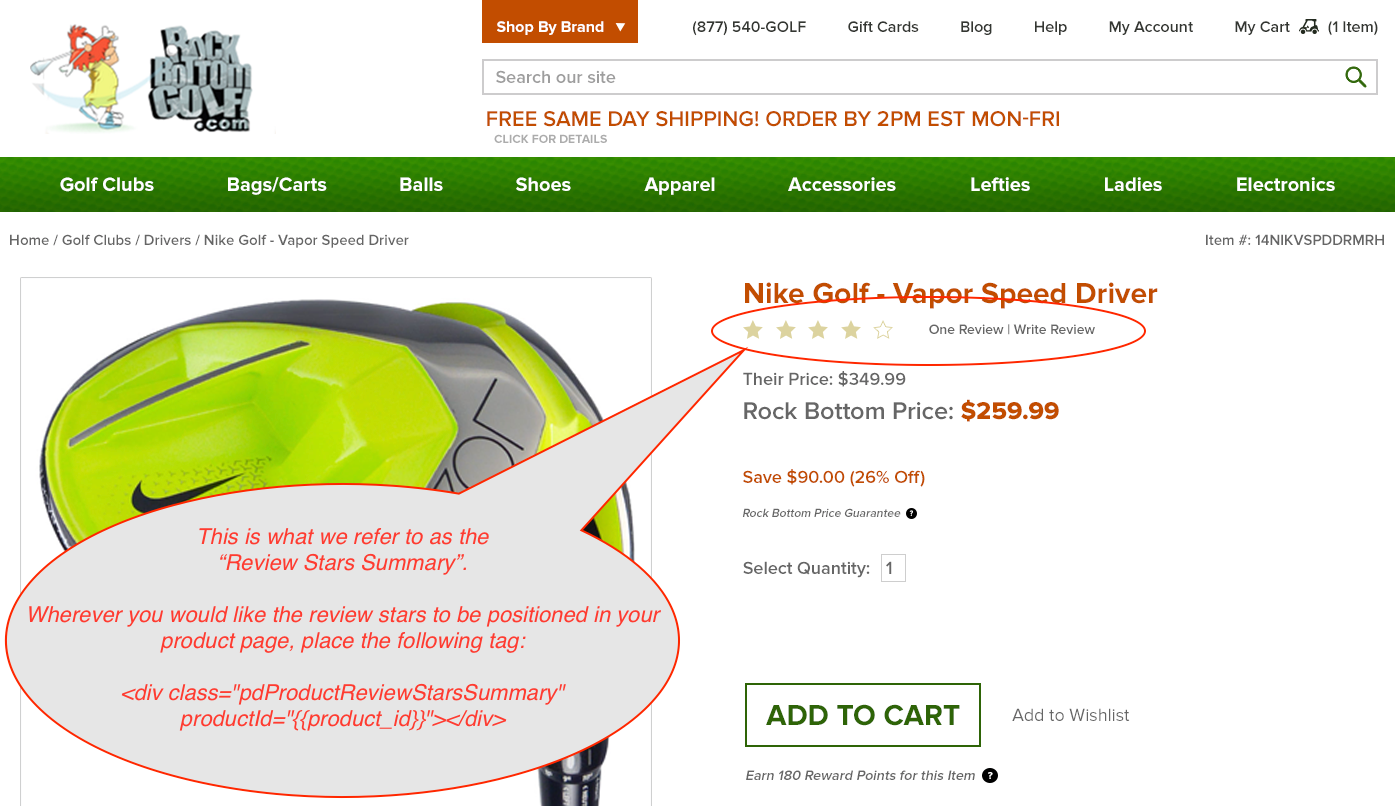Open the shopping cart icon

pyautogui.click(x=1308, y=27)
